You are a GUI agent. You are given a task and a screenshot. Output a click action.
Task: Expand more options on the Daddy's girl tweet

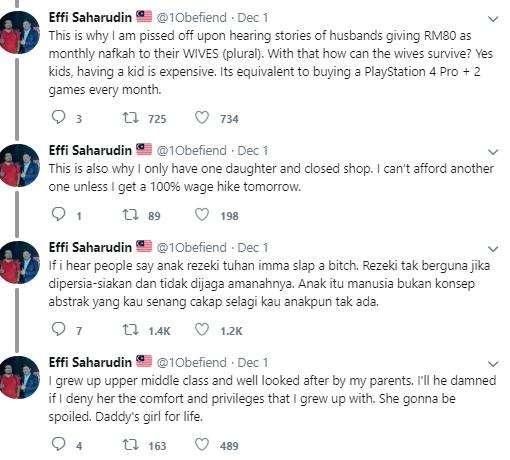pos(493,364)
